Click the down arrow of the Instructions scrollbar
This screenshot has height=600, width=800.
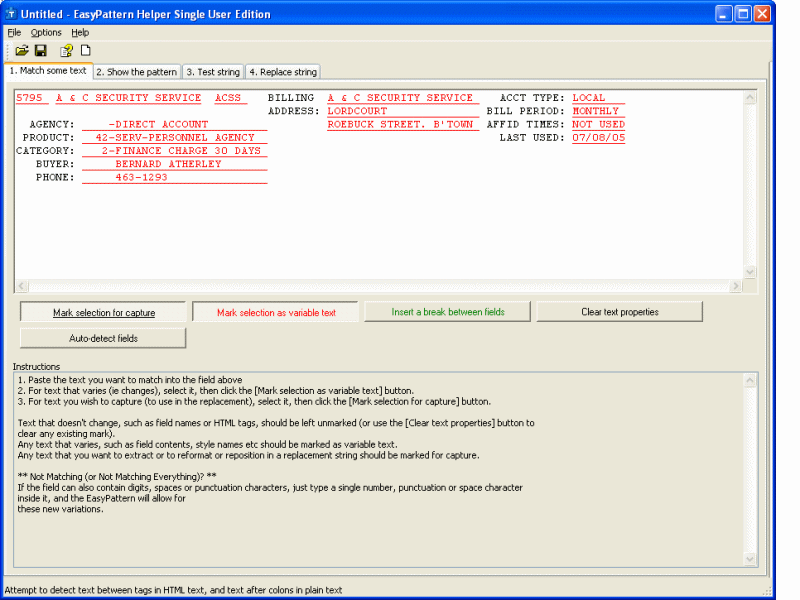point(751,560)
